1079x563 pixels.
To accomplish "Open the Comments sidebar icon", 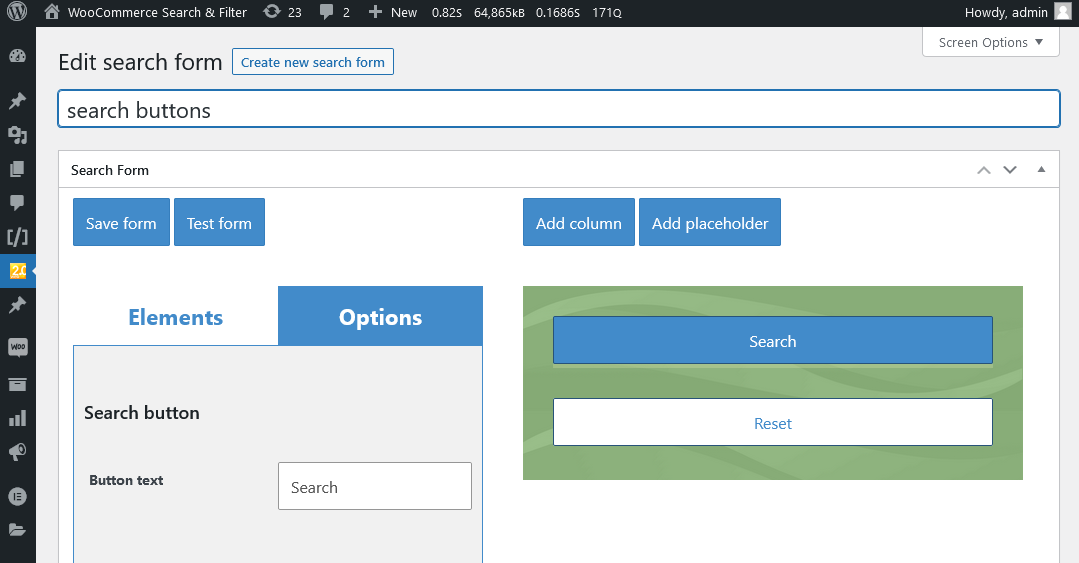I will pos(17,202).
